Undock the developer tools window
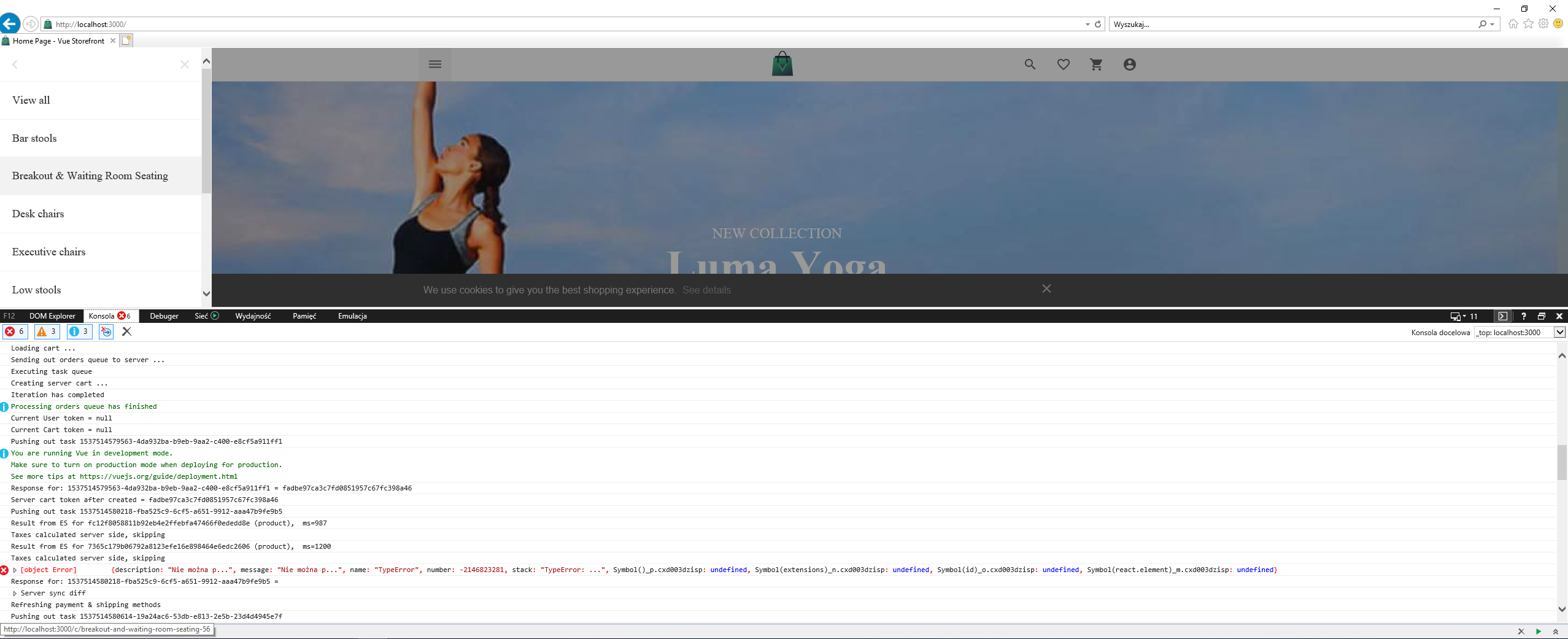 tap(1542, 316)
